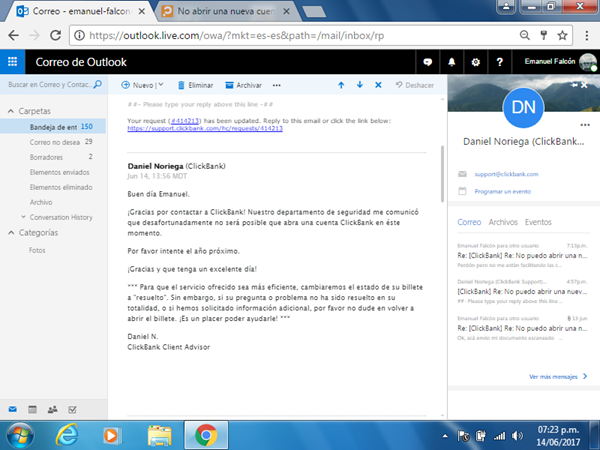Reload the page with refresh icon
600x450 pixels.
tap(56, 36)
